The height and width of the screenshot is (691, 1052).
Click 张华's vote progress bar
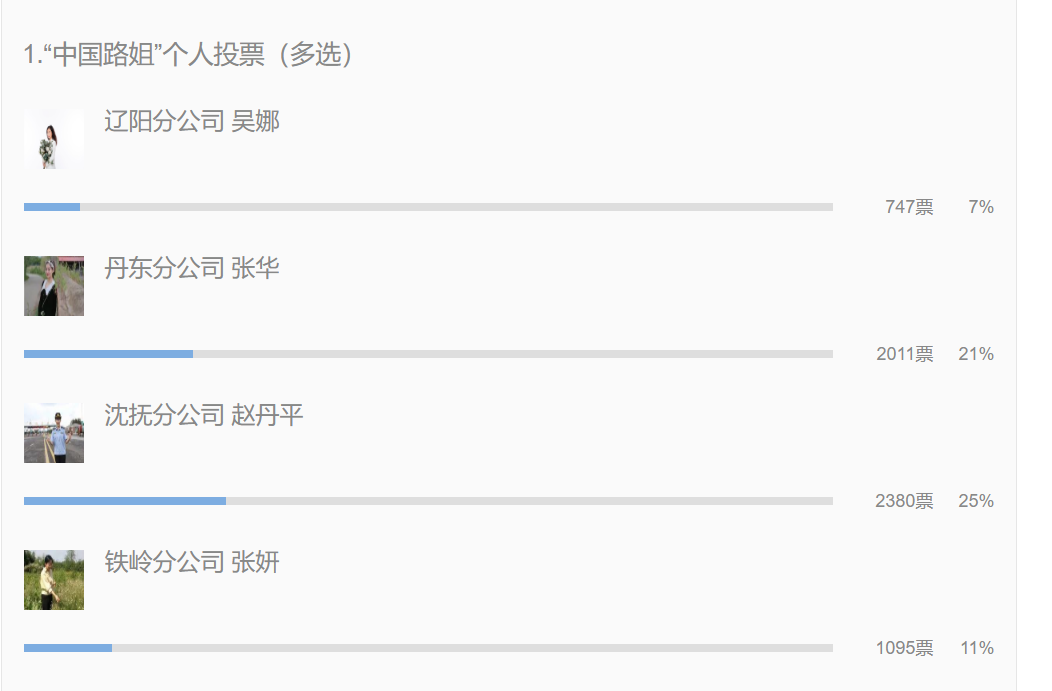428,354
